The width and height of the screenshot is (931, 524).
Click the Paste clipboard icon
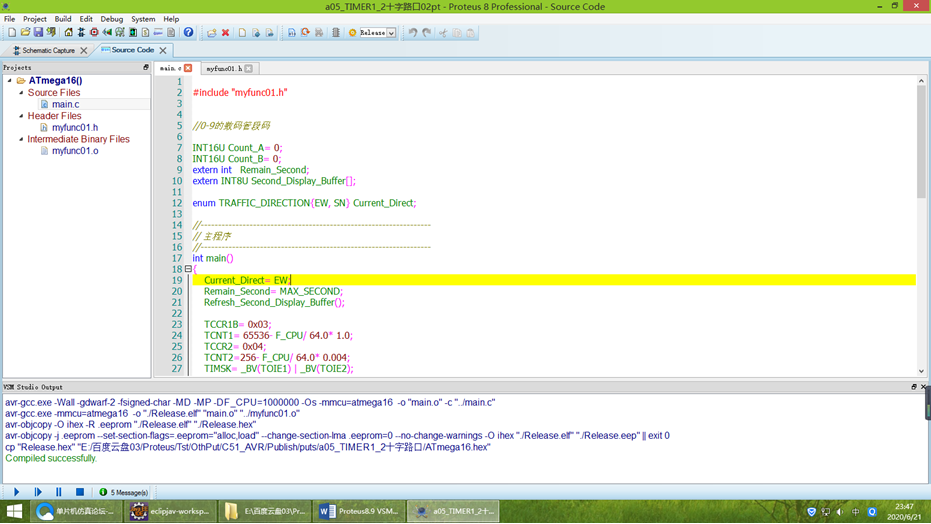pyautogui.click(x=470, y=33)
